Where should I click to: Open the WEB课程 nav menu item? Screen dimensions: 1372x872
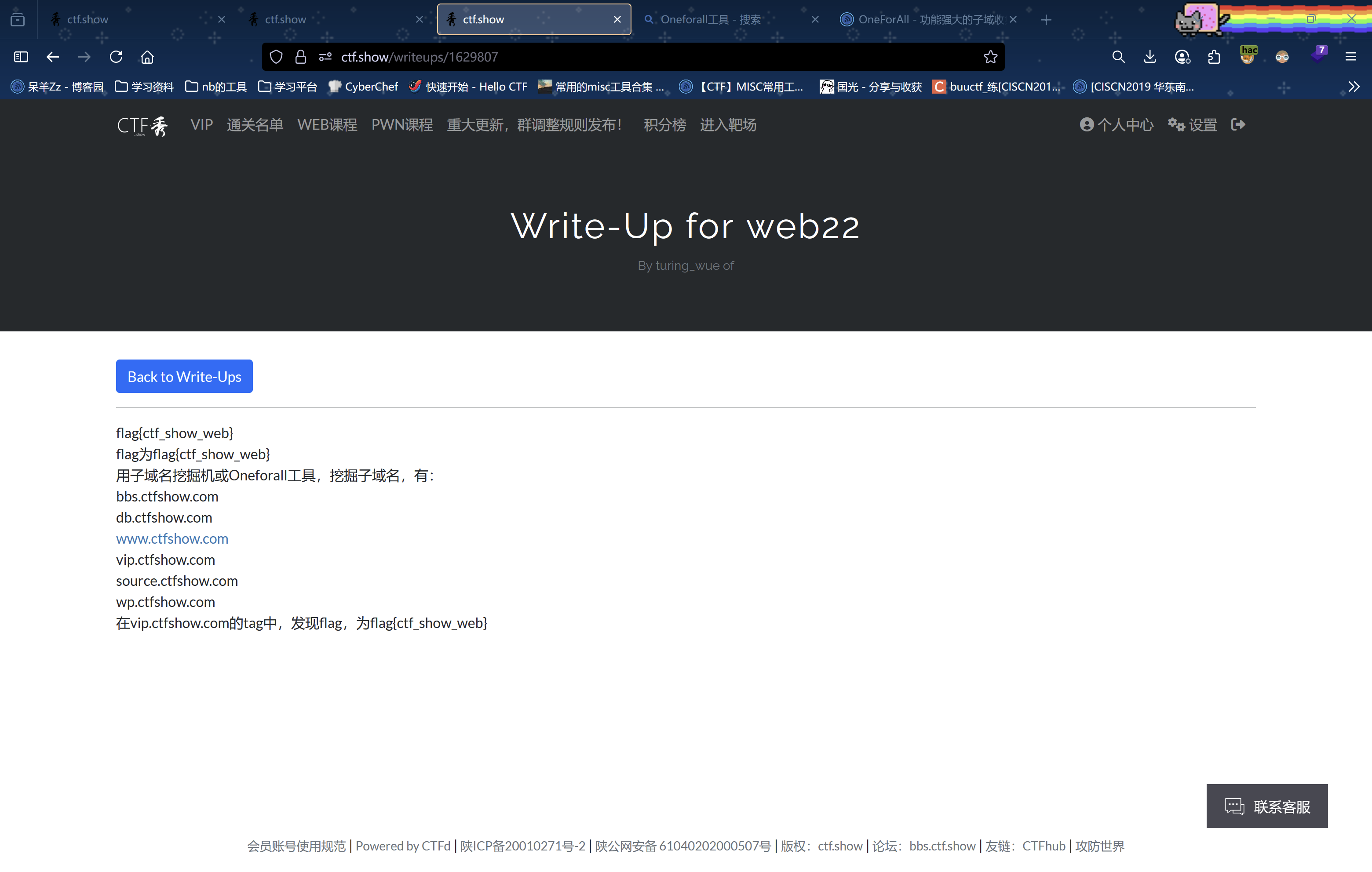tap(327, 125)
